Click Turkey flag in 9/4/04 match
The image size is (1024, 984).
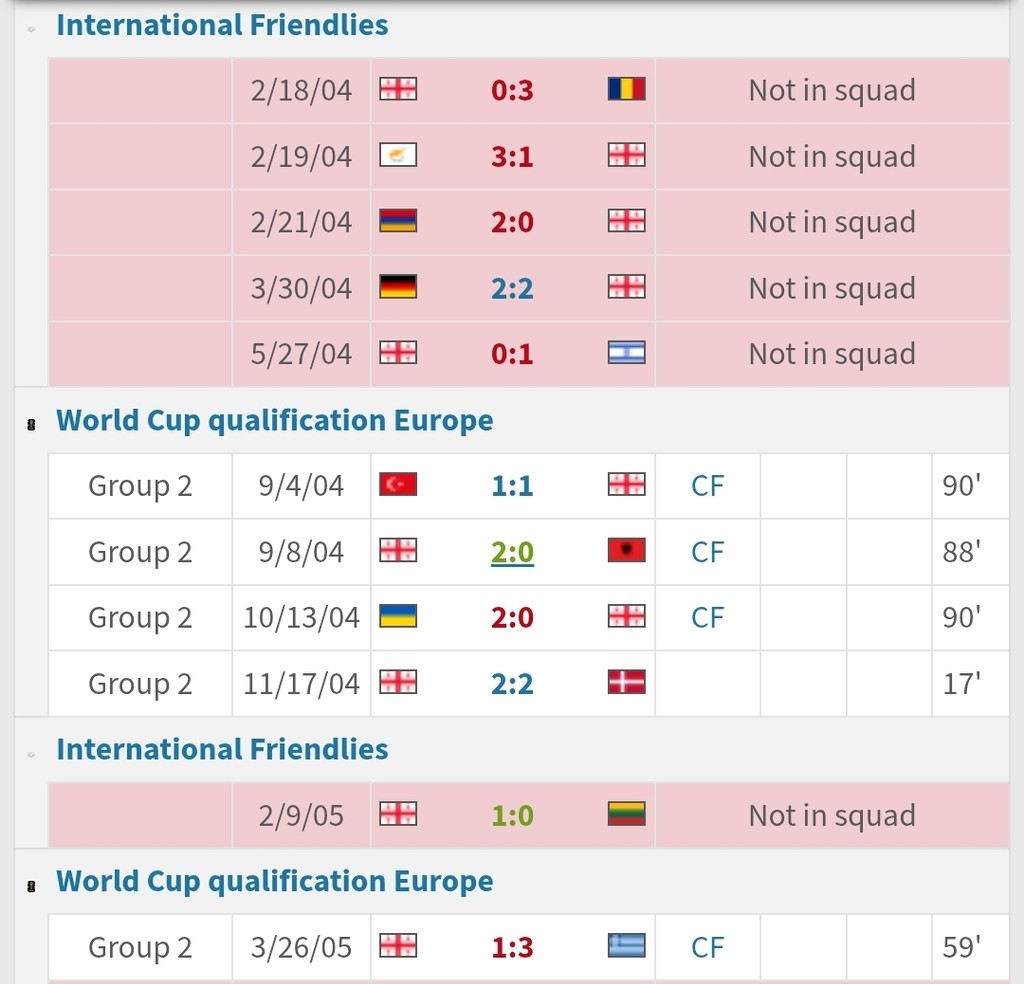[x=398, y=486]
